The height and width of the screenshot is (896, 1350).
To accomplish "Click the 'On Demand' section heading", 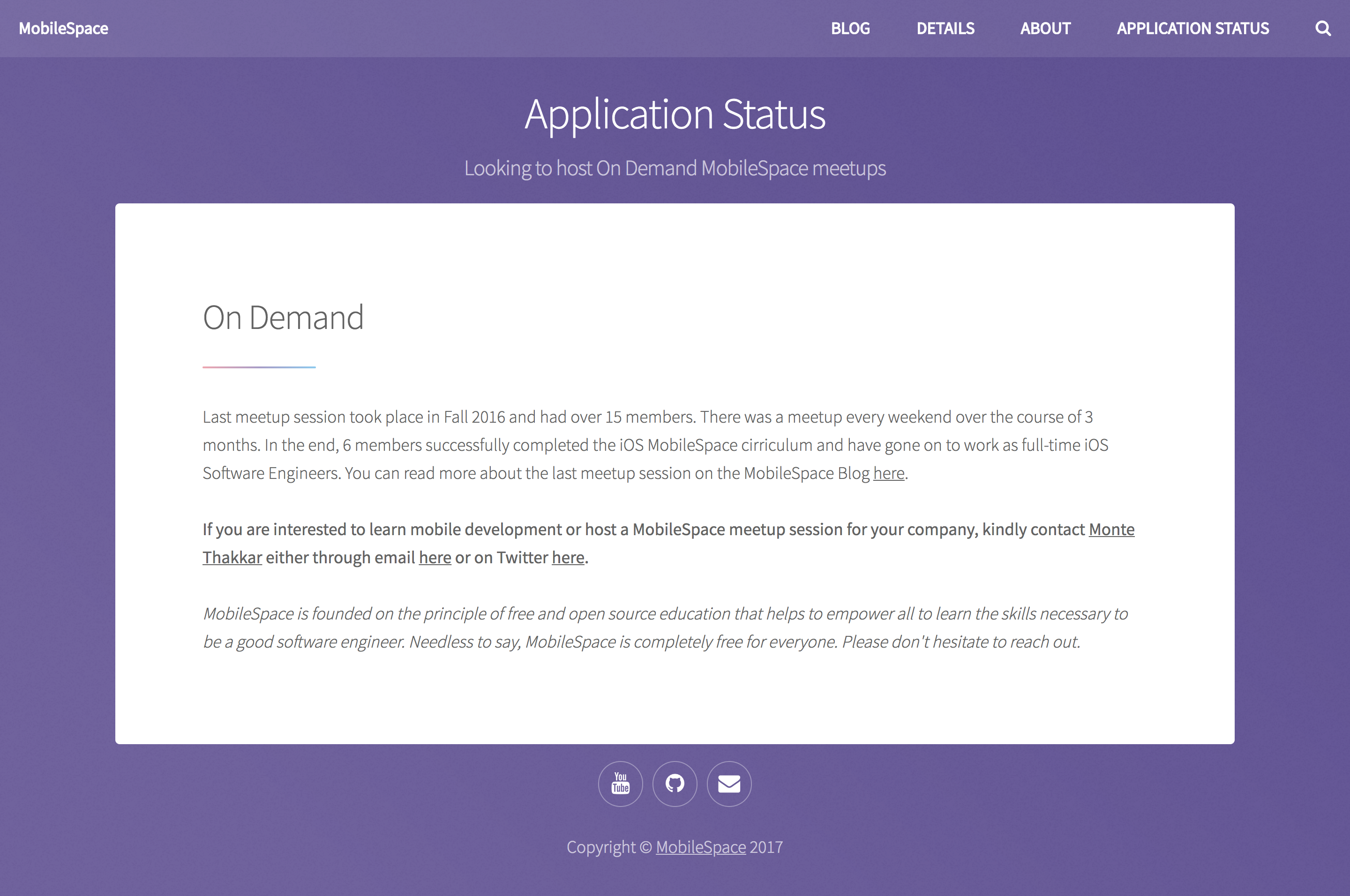I will [283, 318].
